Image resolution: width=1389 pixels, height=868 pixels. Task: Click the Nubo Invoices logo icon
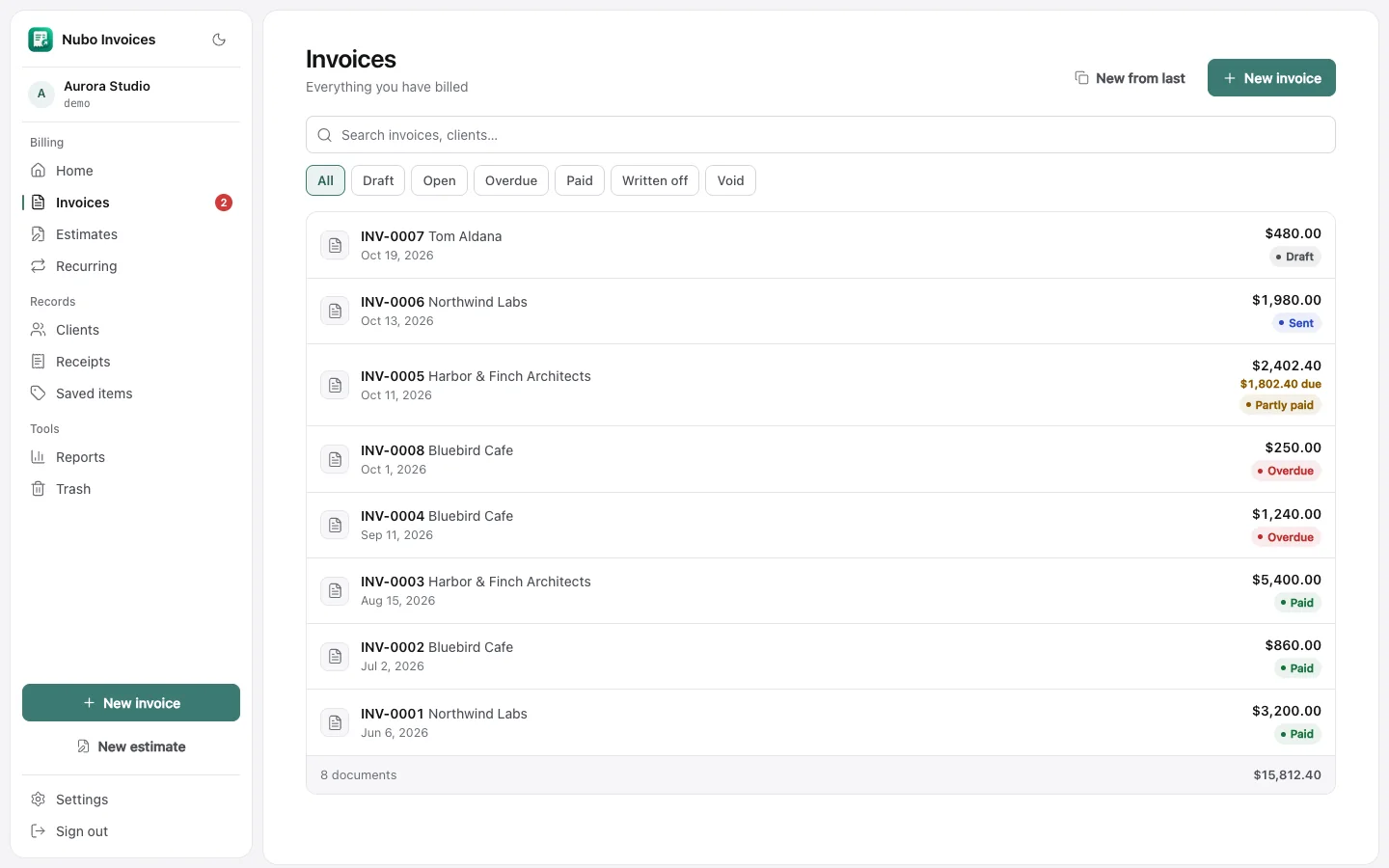[x=41, y=40]
